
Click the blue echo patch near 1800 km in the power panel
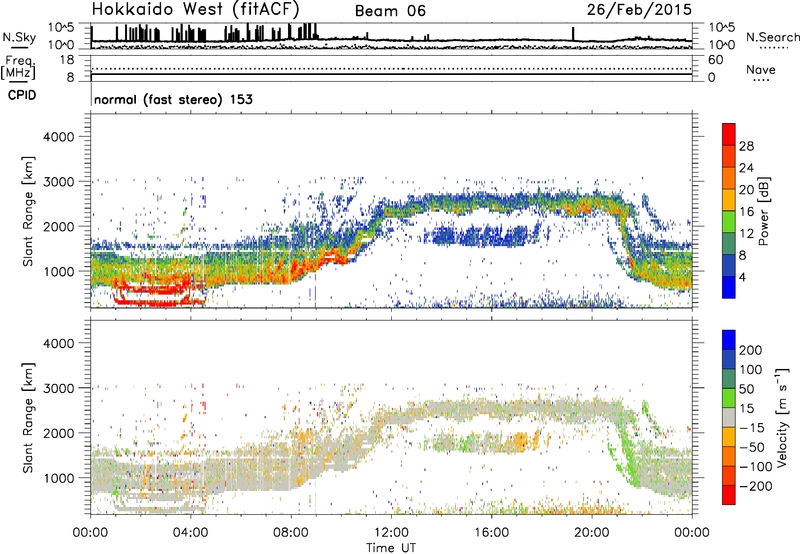480,236
